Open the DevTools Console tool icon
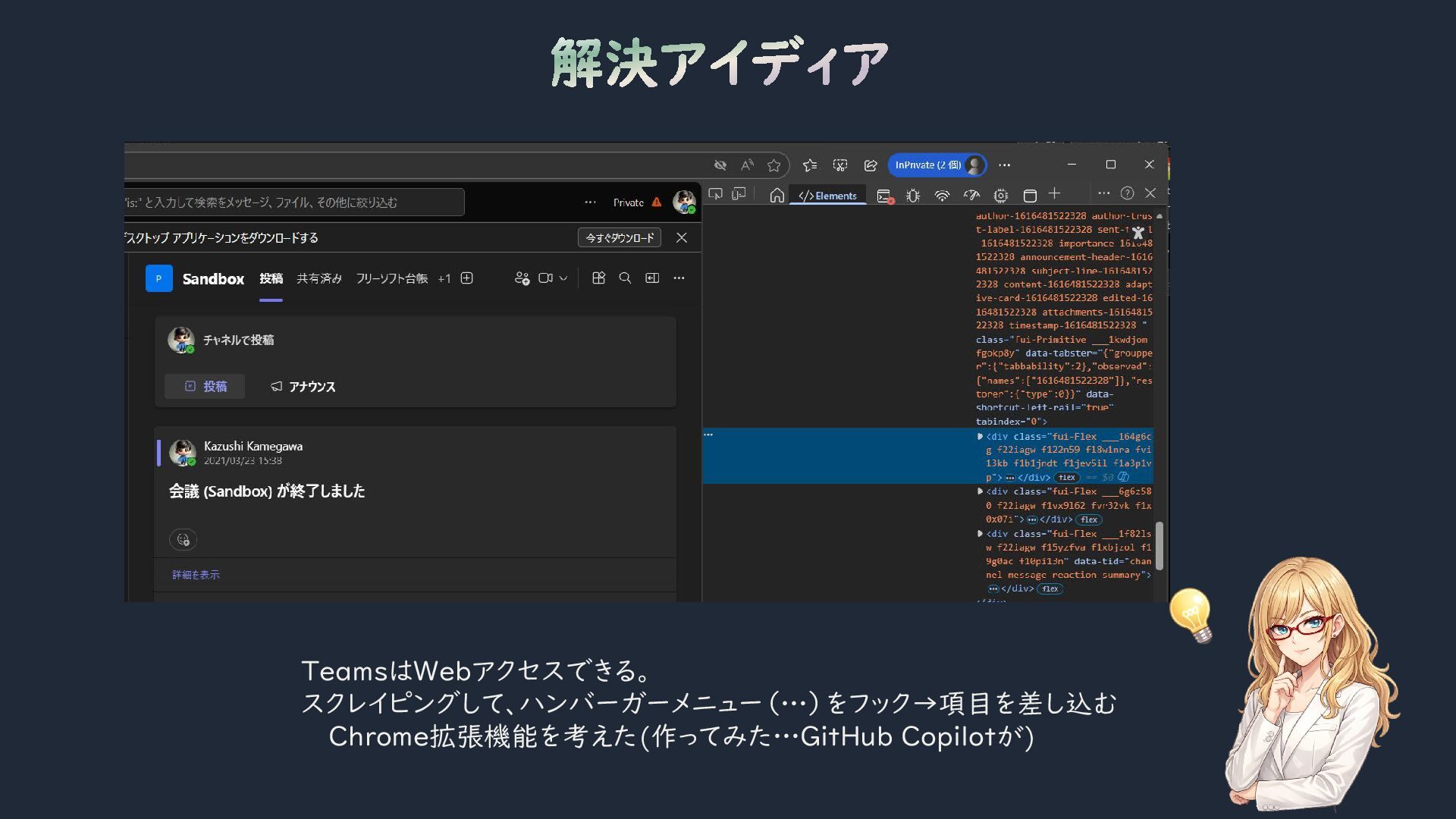 pyautogui.click(x=884, y=196)
